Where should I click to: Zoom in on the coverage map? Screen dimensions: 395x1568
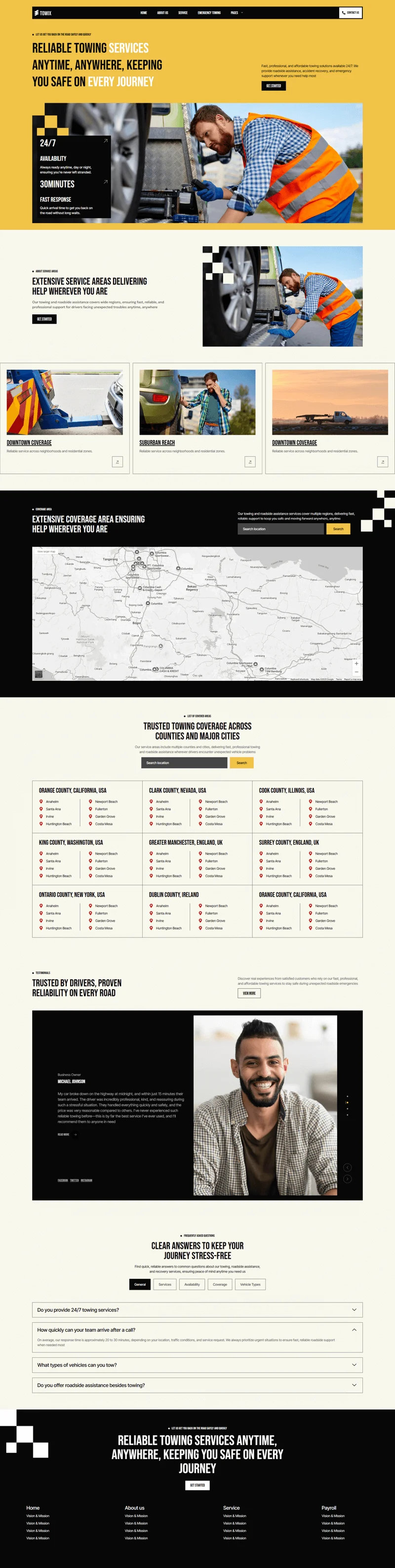pos(356,664)
